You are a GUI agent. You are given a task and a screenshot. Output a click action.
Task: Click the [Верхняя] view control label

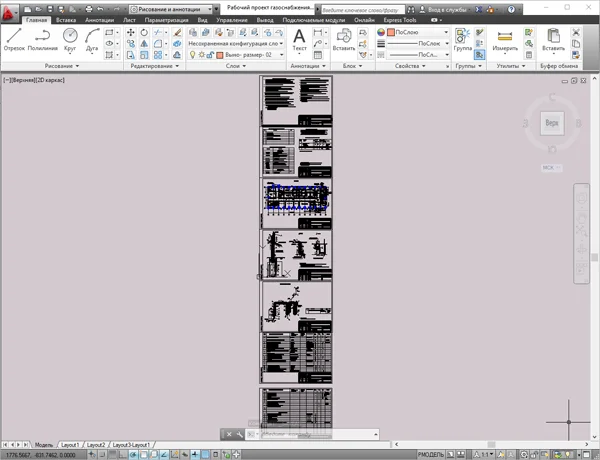click(23, 80)
